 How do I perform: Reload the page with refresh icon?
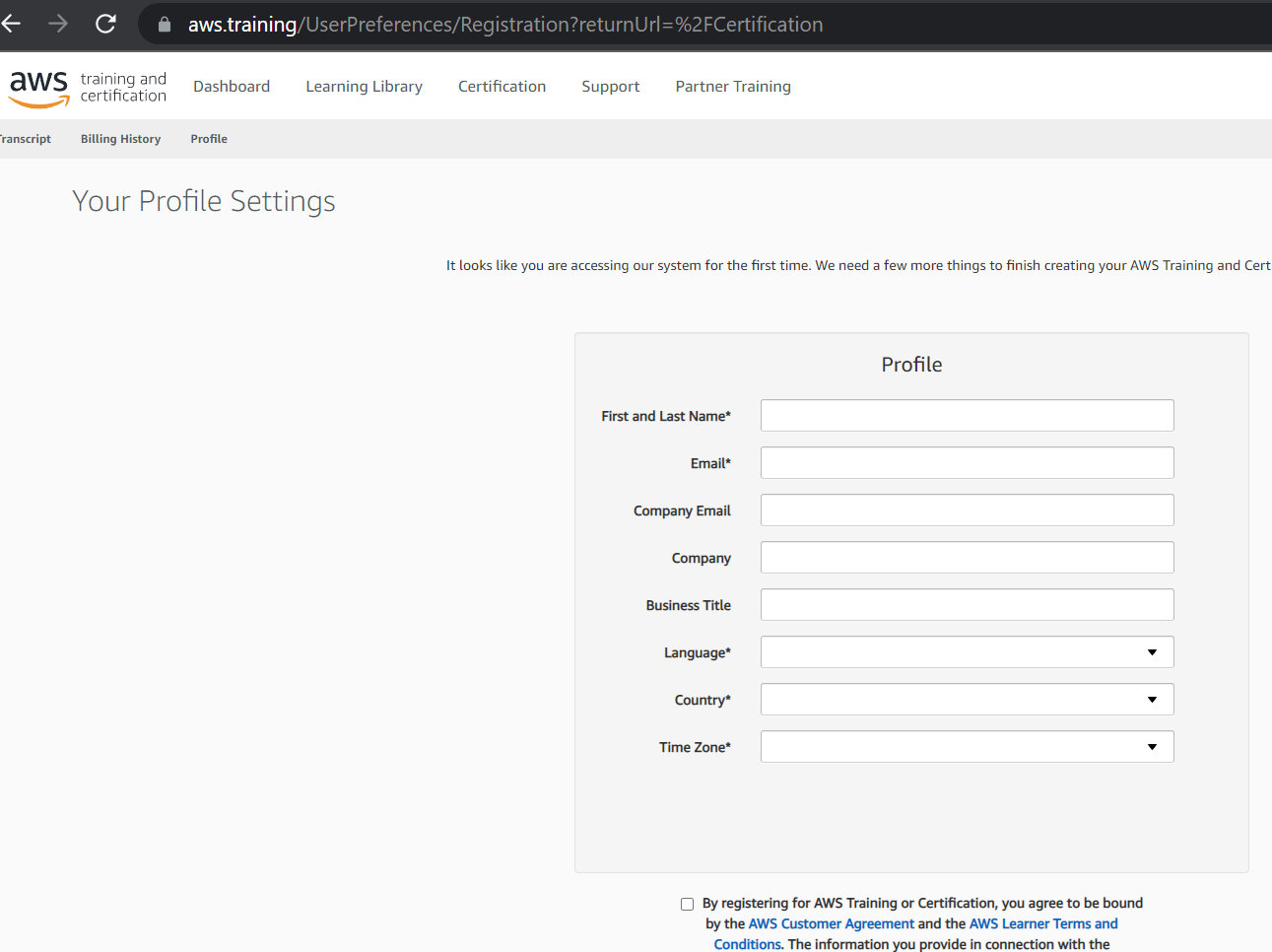(x=105, y=24)
